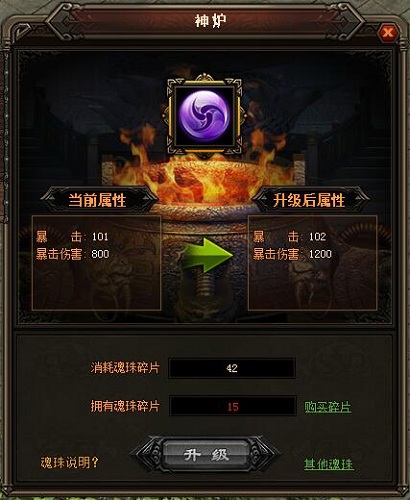Click the 神炉 title bar
The width and height of the screenshot is (410, 500).
(210, 21)
